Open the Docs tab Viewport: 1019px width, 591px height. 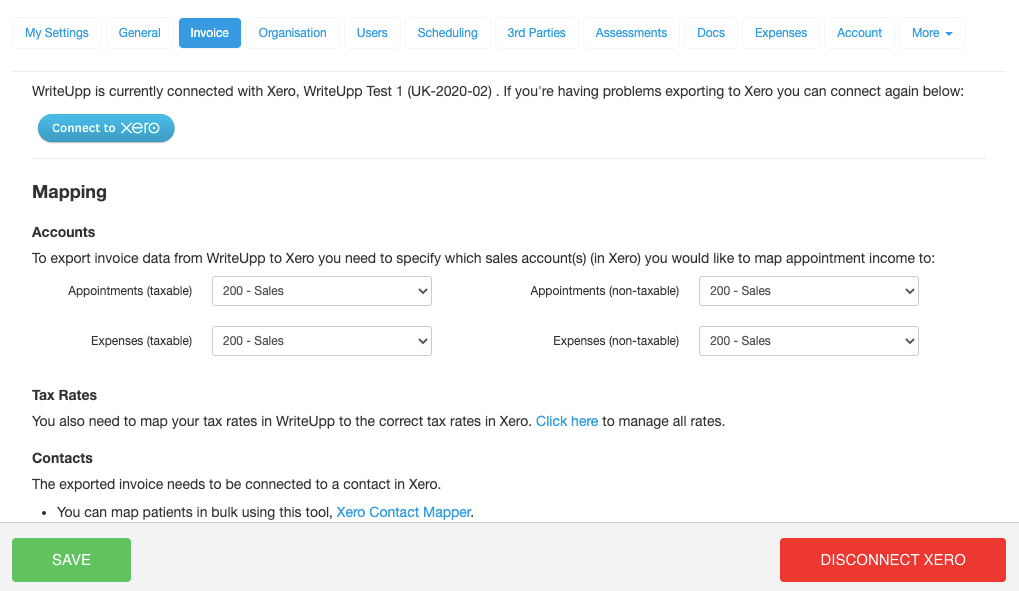[x=711, y=33]
